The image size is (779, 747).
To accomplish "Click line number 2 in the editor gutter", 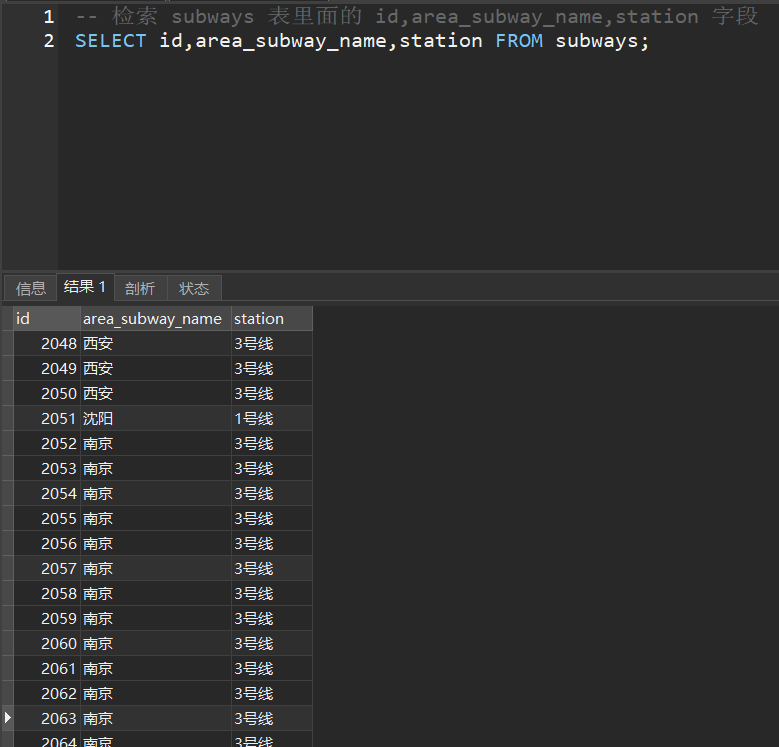I will (49, 41).
